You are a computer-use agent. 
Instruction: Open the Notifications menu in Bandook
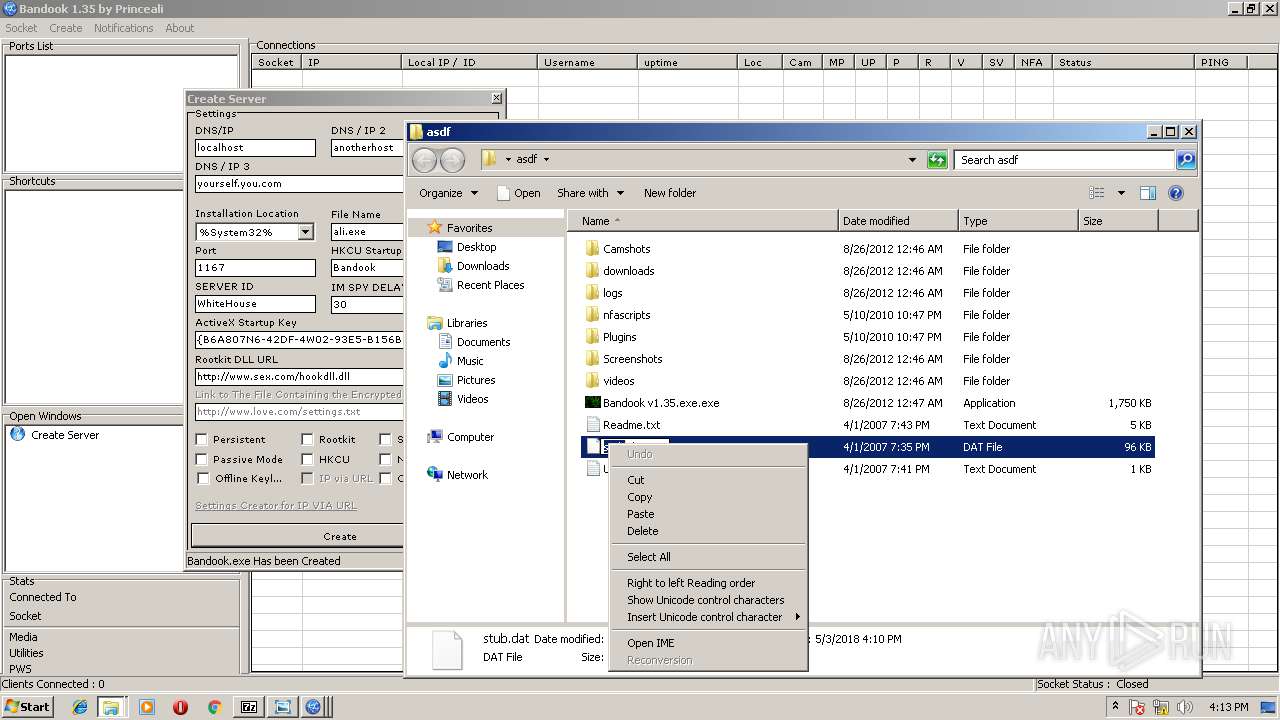[124, 28]
